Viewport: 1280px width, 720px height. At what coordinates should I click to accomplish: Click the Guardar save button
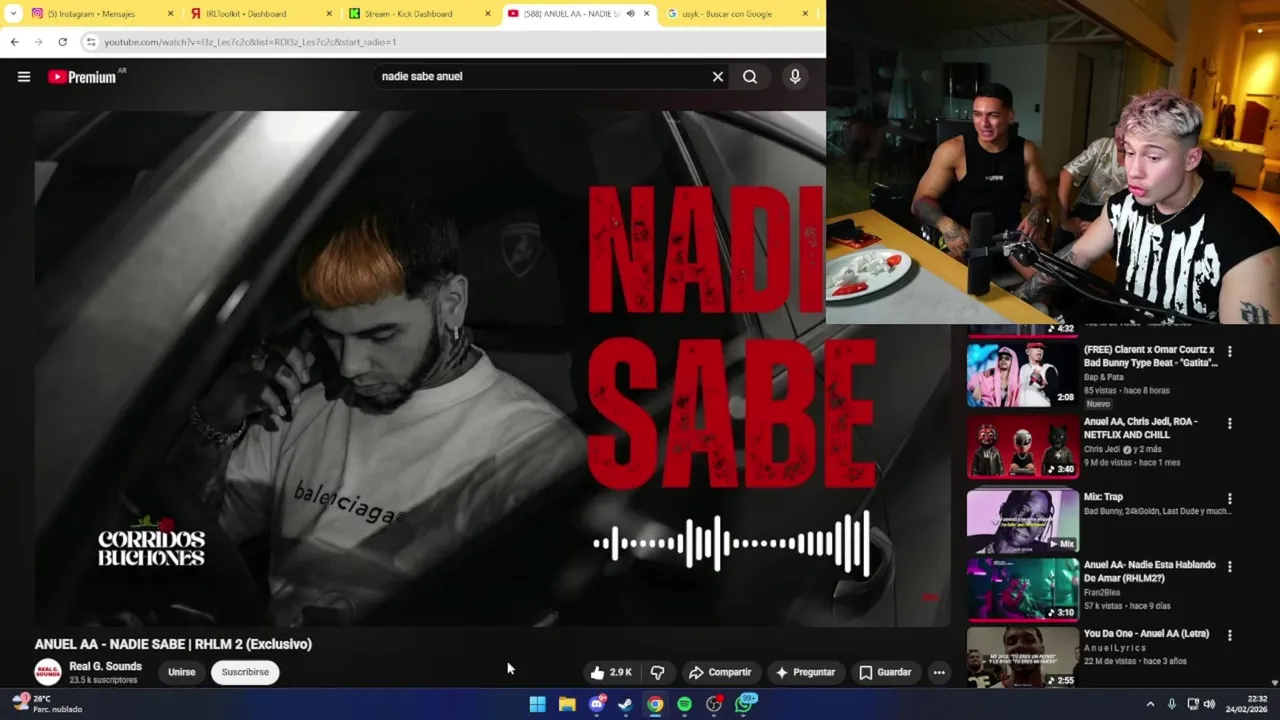[x=885, y=673]
